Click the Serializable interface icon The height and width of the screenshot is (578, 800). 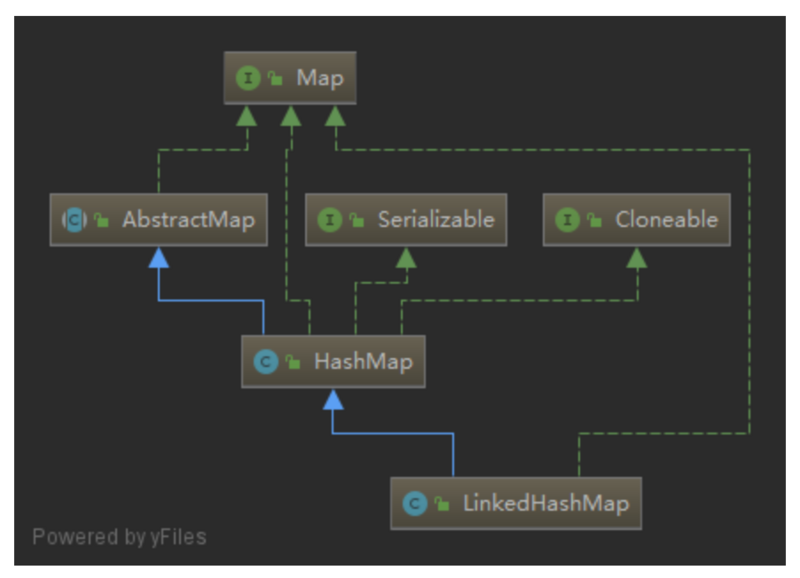point(331,220)
